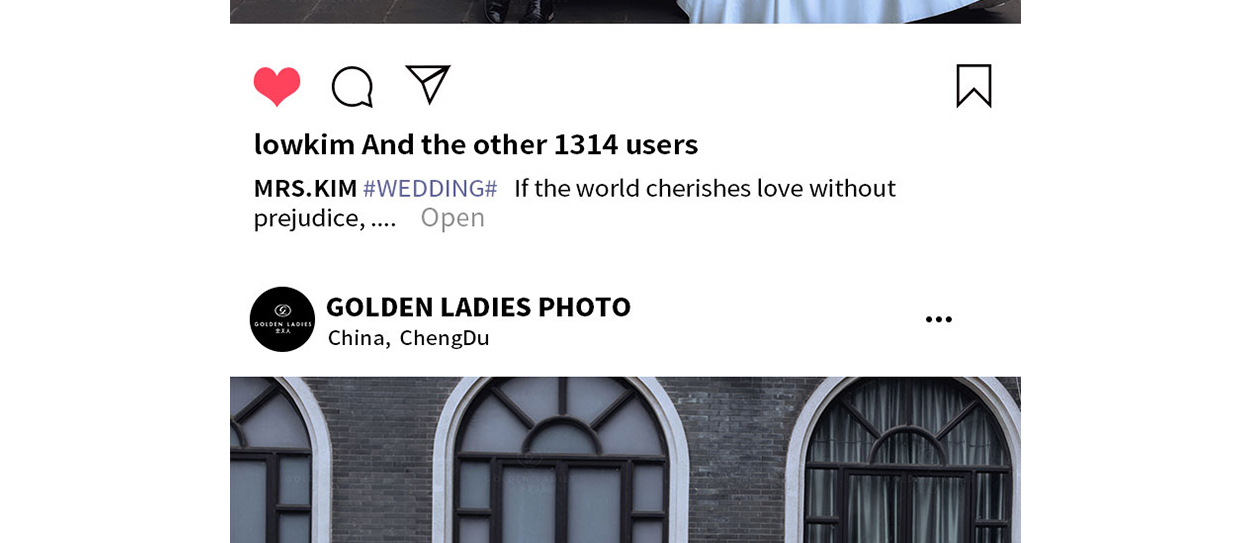
Task: Tap the middle arched window in photo
Action: point(560,461)
